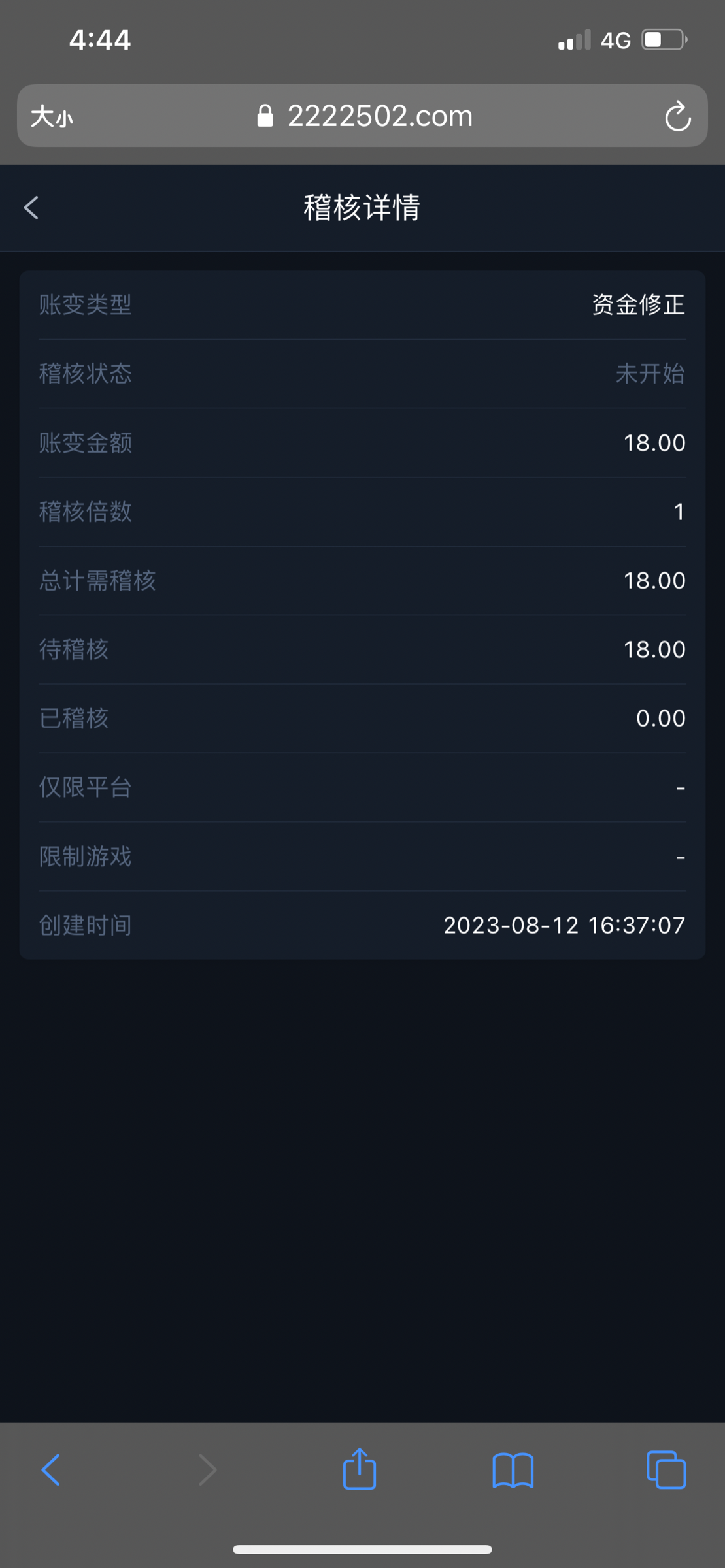This screenshot has height=1568, width=725.
Task: Tap the 稽核详情 page title
Action: pos(362,208)
